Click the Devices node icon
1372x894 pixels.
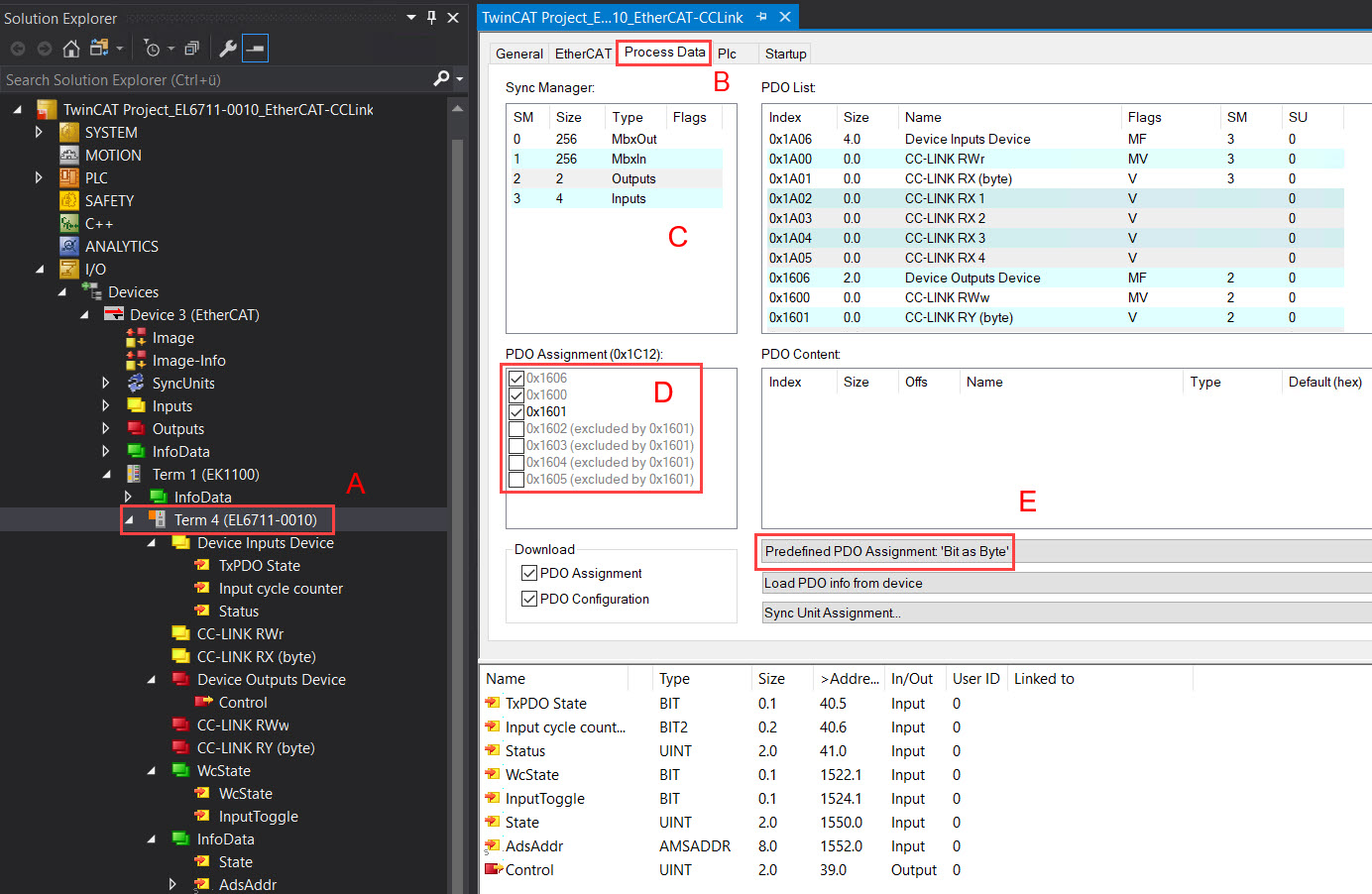click(x=92, y=291)
